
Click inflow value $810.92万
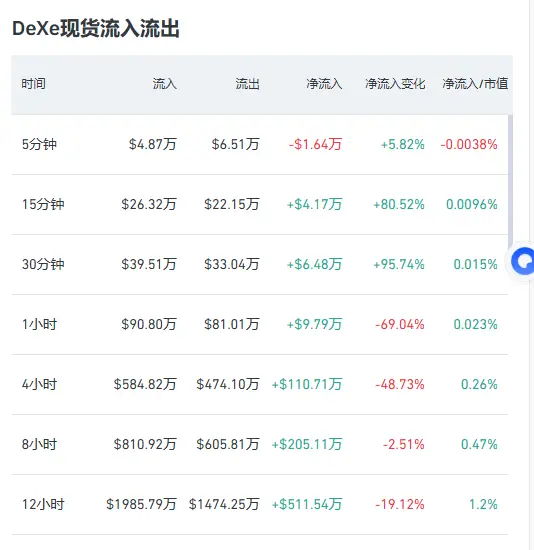(x=145, y=444)
